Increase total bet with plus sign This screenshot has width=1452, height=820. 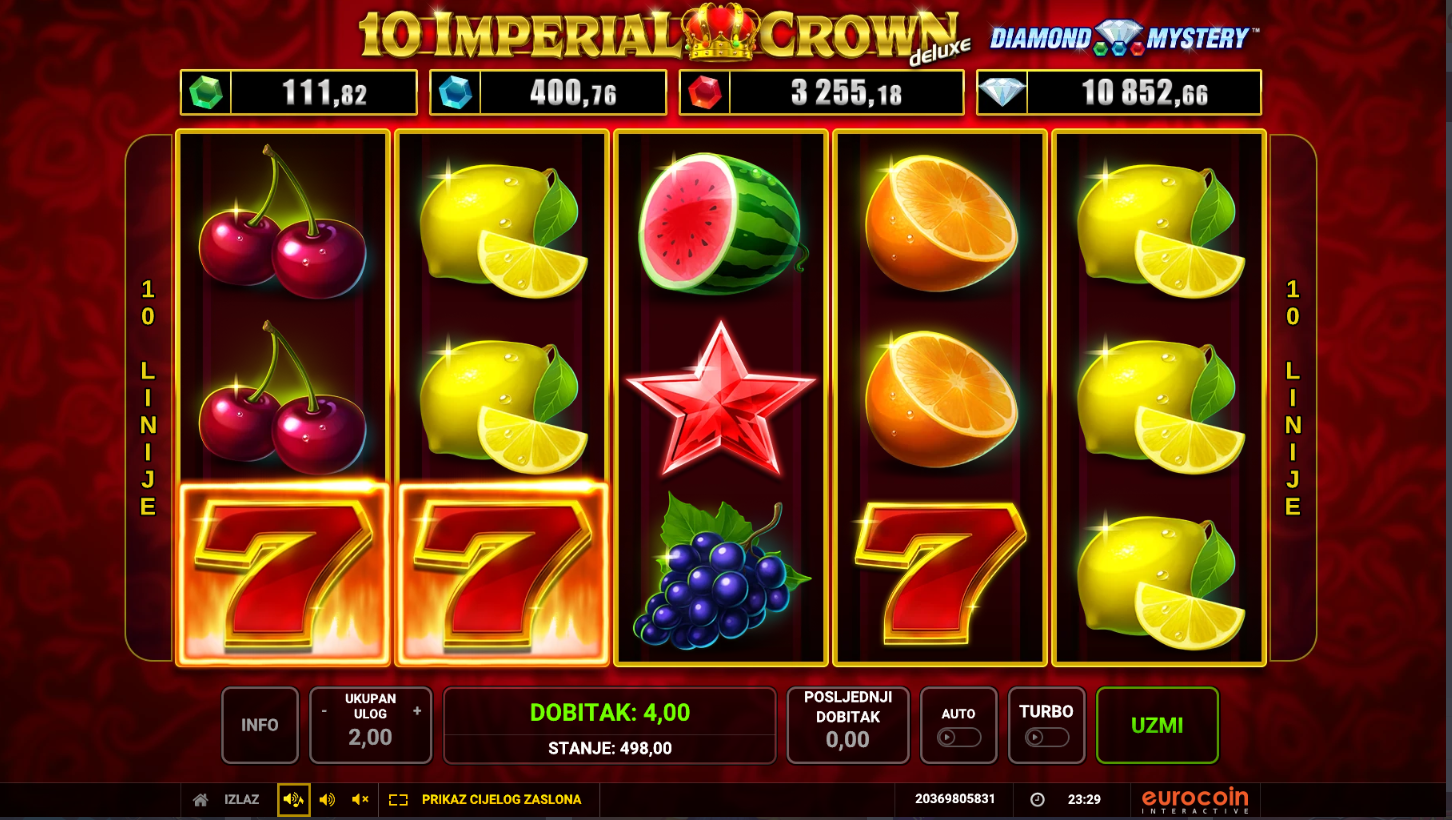[417, 711]
